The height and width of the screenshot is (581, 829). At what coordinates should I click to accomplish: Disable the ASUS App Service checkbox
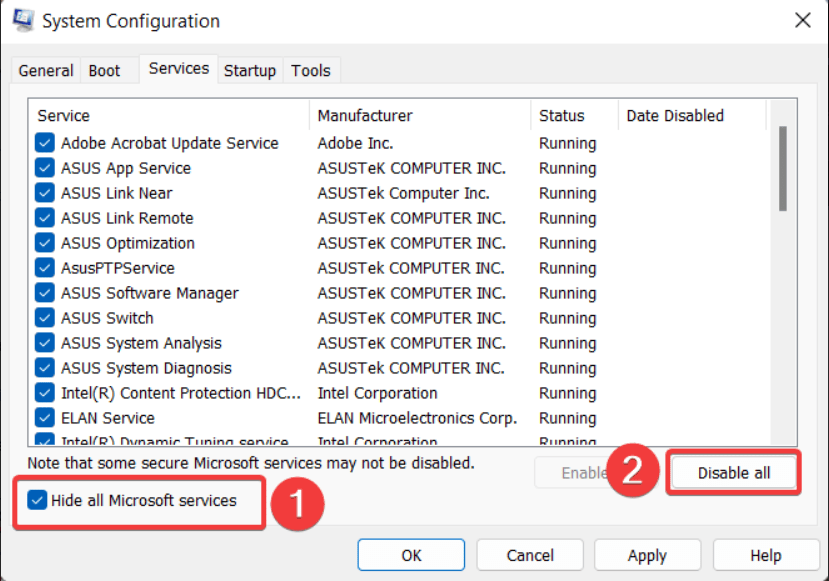point(43,168)
